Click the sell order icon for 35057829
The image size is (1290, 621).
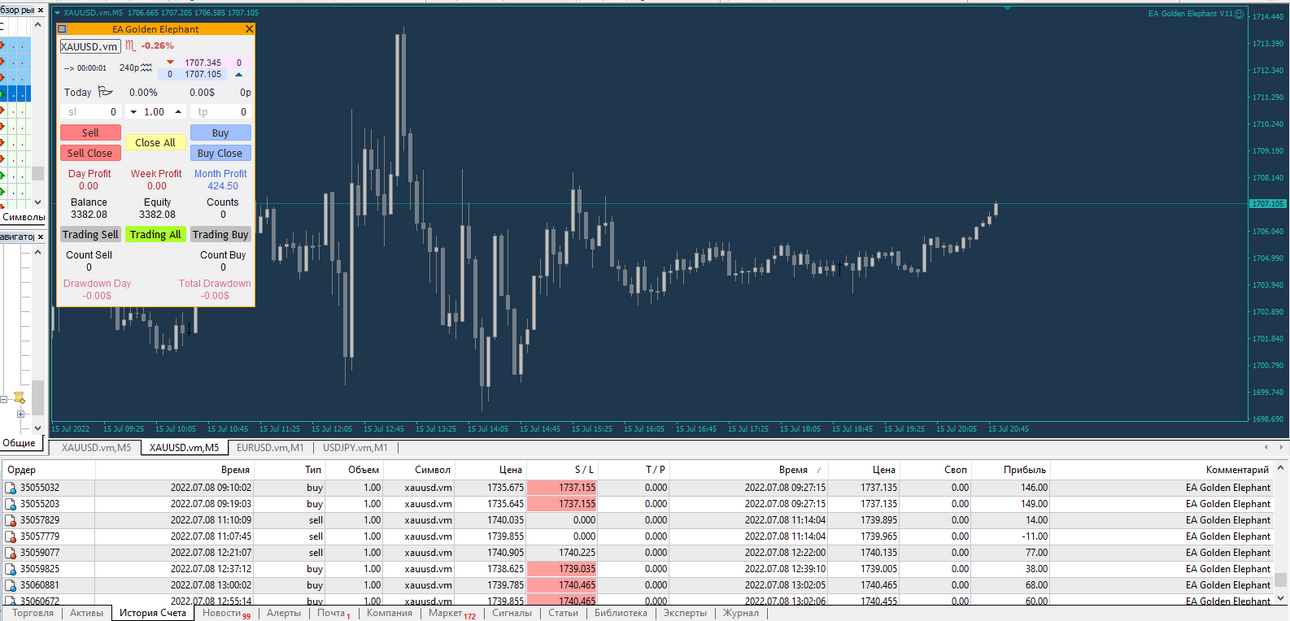pos(11,520)
